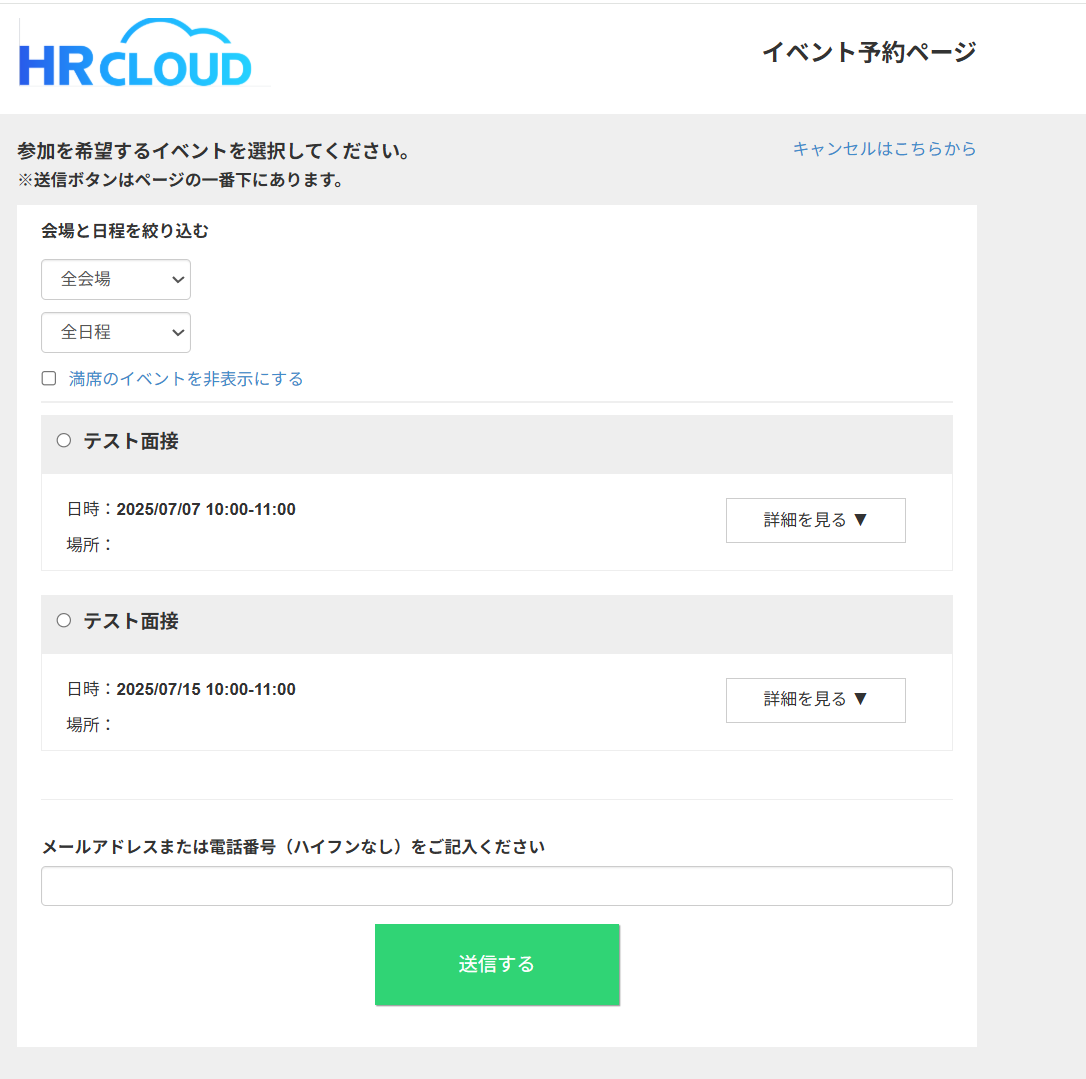Image resolution: width=1086 pixels, height=1079 pixels.
Task: Click the HR Cloud logo
Action: pos(136,53)
